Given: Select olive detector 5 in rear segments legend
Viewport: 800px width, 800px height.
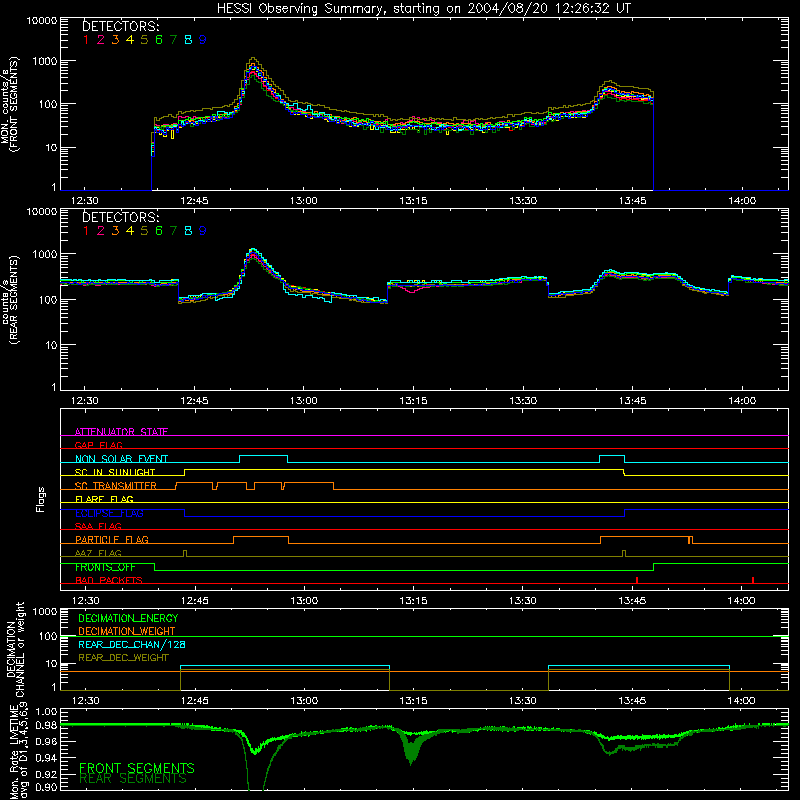Looking at the screenshot, I should pos(144,231).
